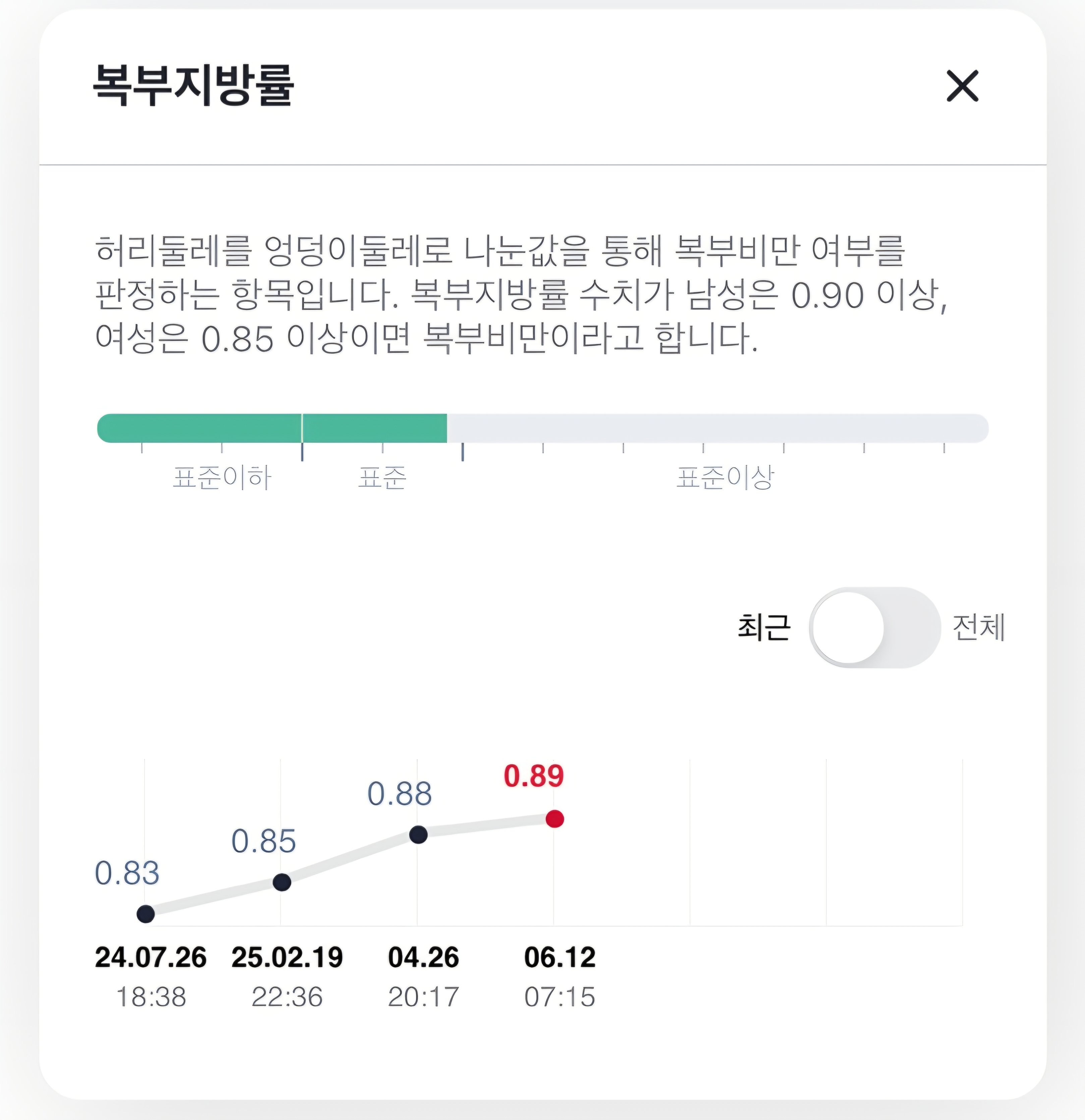Select the 25.02.19 date label
This screenshot has width=1085, height=1120.
click(287, 958)
